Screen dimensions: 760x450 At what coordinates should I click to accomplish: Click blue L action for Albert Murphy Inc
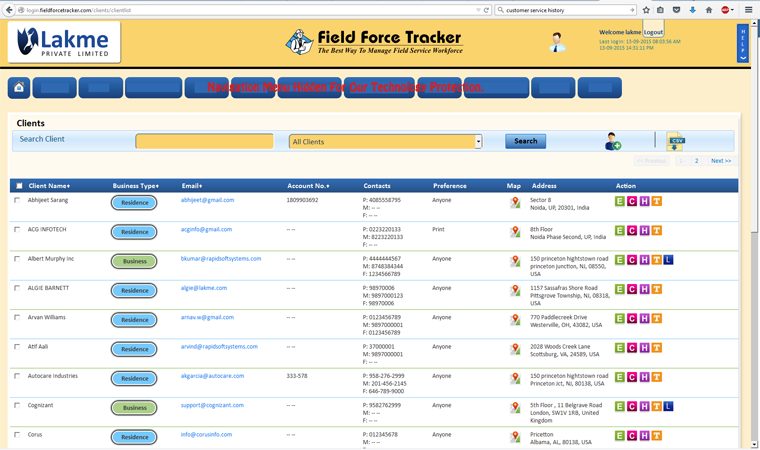click(668, 260)
